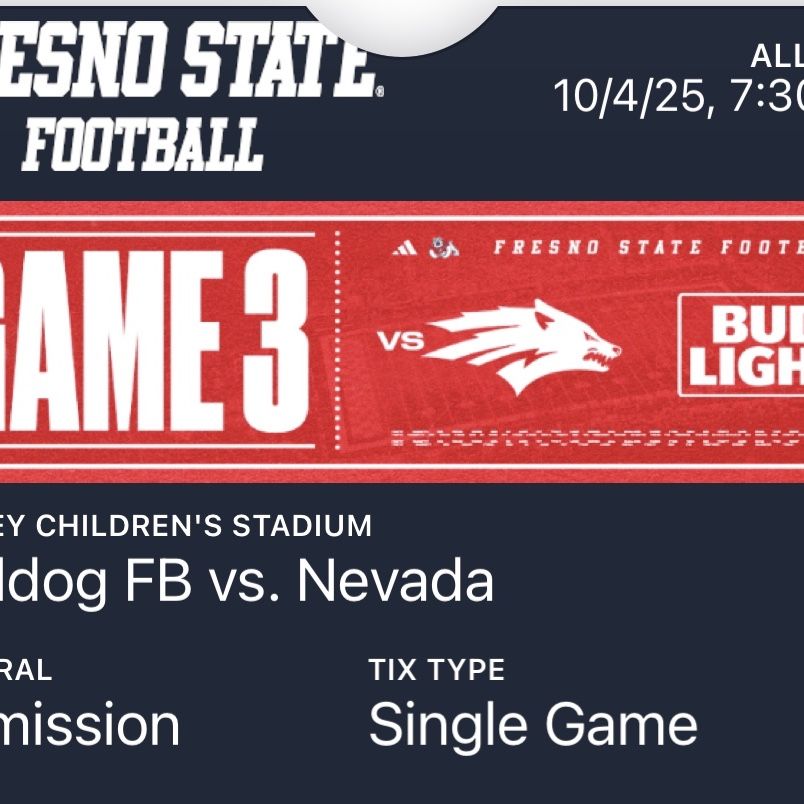
Task: Click the Fresno State bulldog mascot icon
Action: [x=444, y=248]
